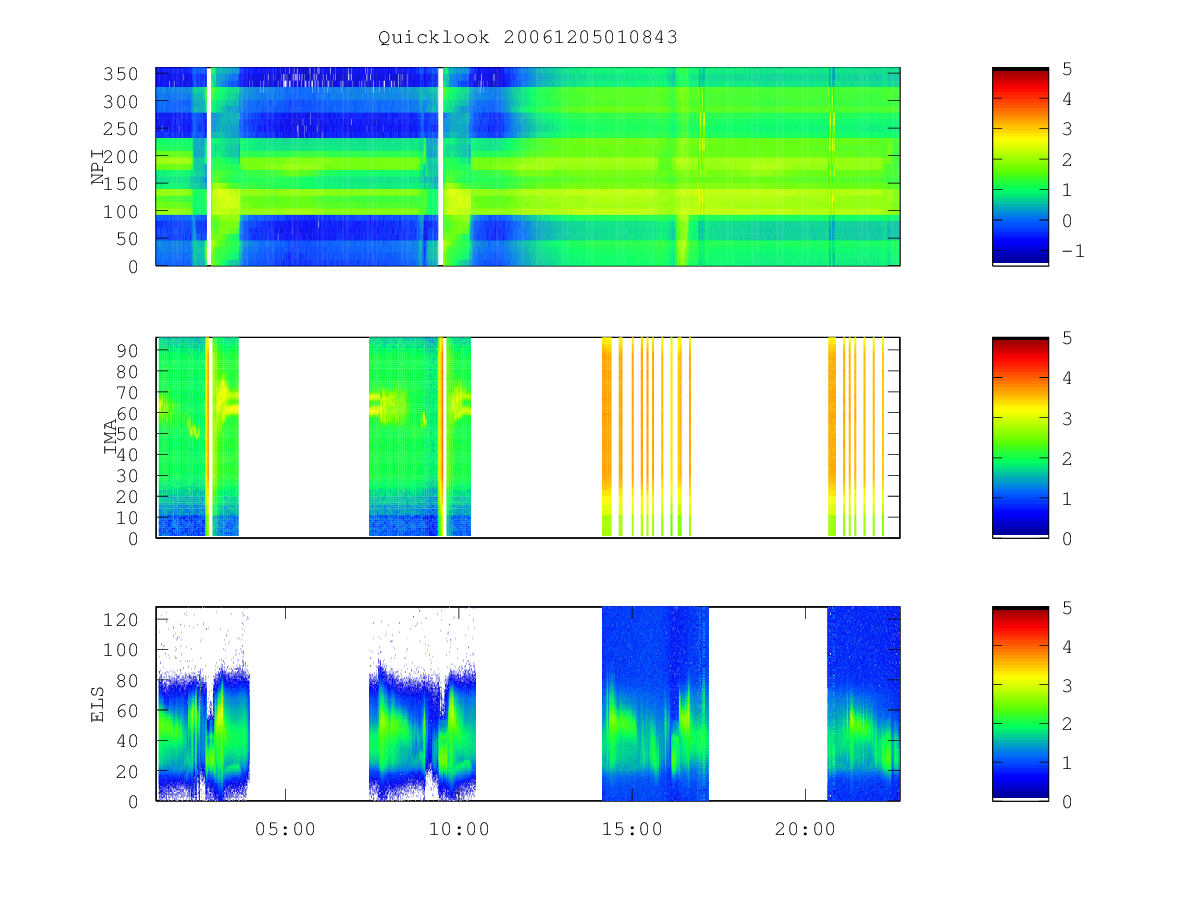Click the 5 label on NPI color bar
This screenshot has height=900, width=1200.
(x=1066, y=69)
